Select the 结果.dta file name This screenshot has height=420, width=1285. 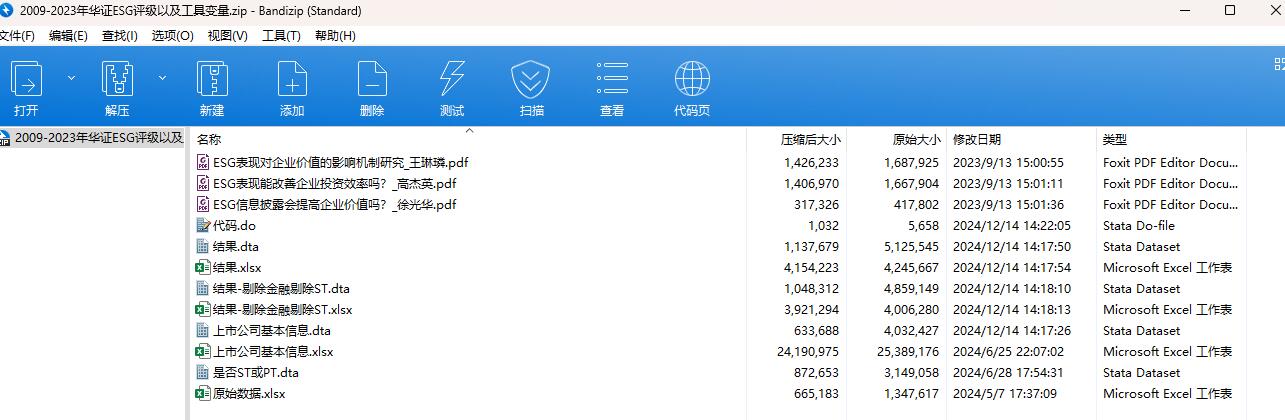tap(236, 246)
